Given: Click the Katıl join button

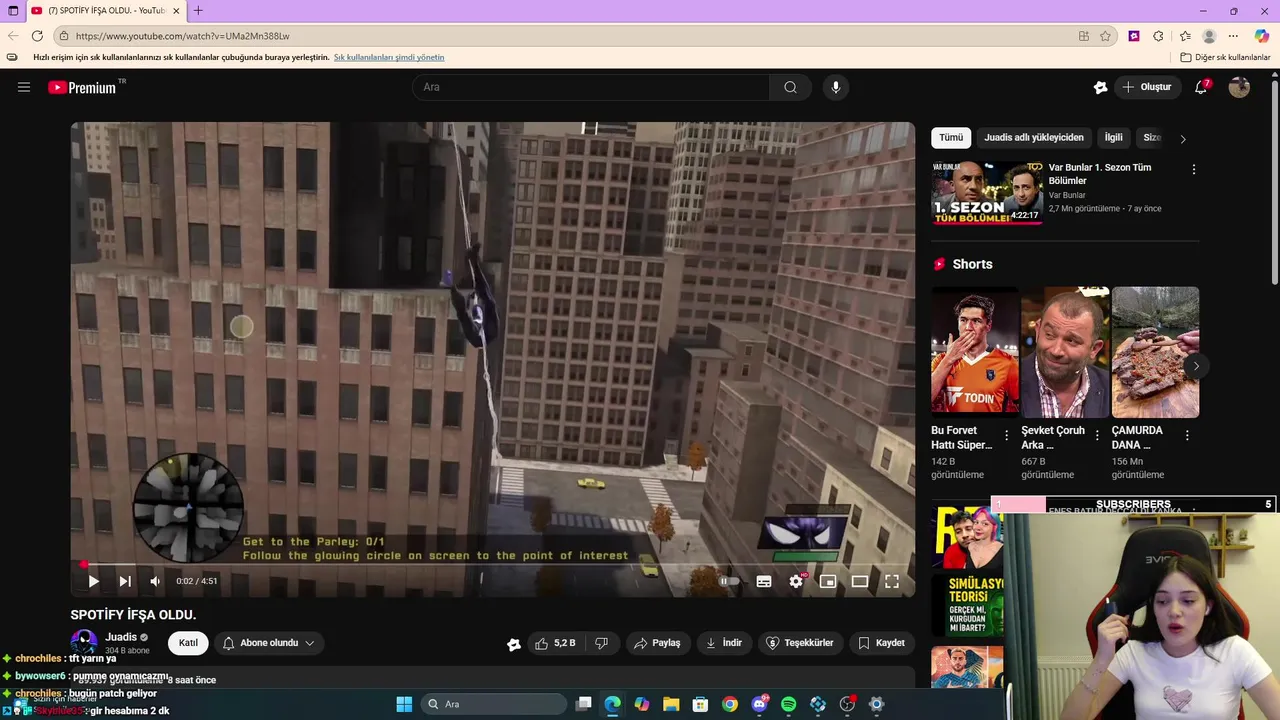Looking at the screenshot, I should click(188, 643).
